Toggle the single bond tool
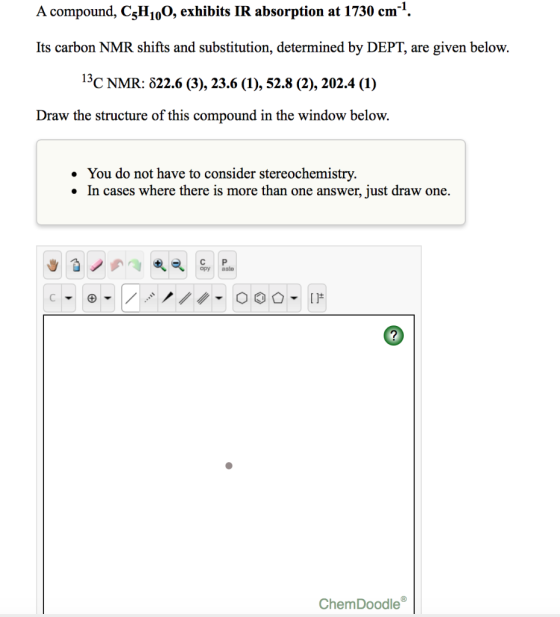Screen dimensions: 560x617 point(131,298)
